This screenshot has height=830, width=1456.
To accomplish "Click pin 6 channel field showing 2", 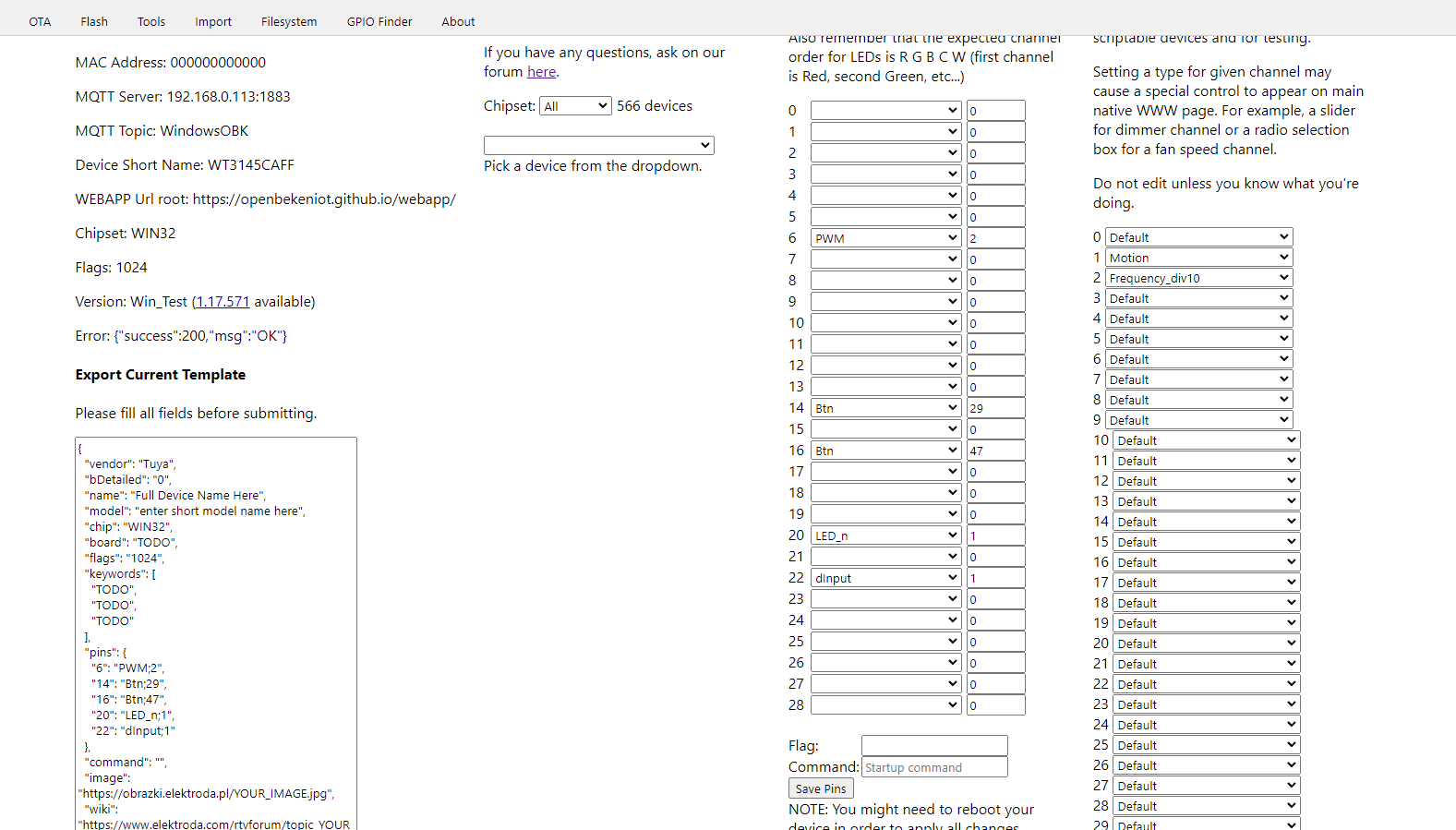I will tap(995, 238).
